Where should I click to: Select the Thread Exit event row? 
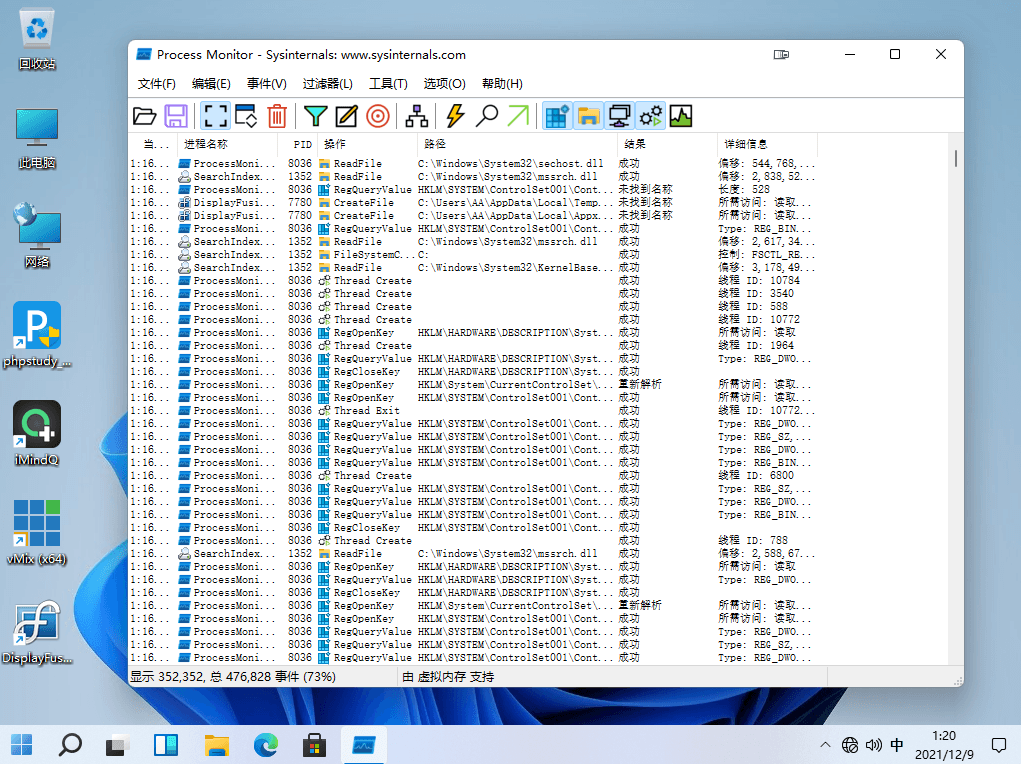(x=473, y=410)
